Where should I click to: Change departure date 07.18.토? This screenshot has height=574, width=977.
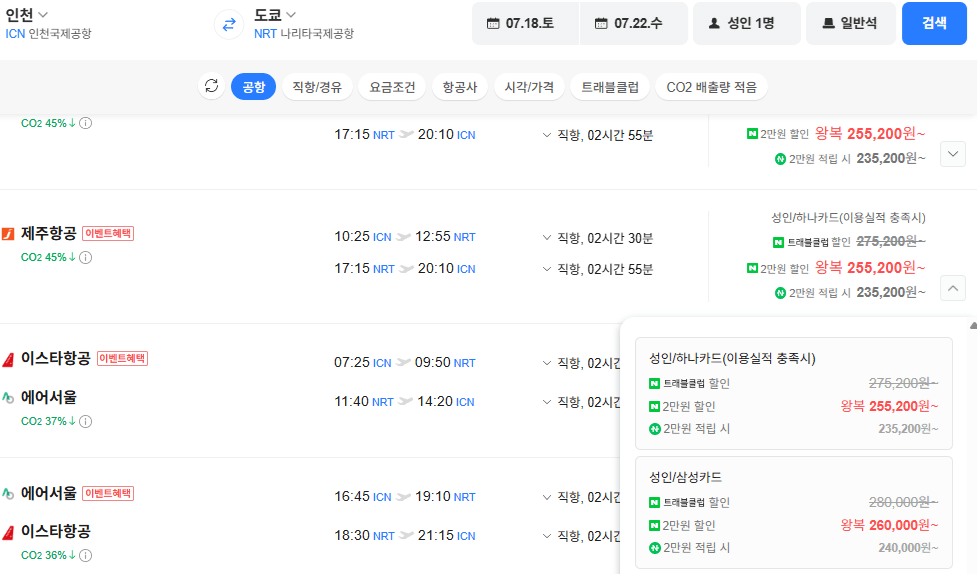(526, 24)
